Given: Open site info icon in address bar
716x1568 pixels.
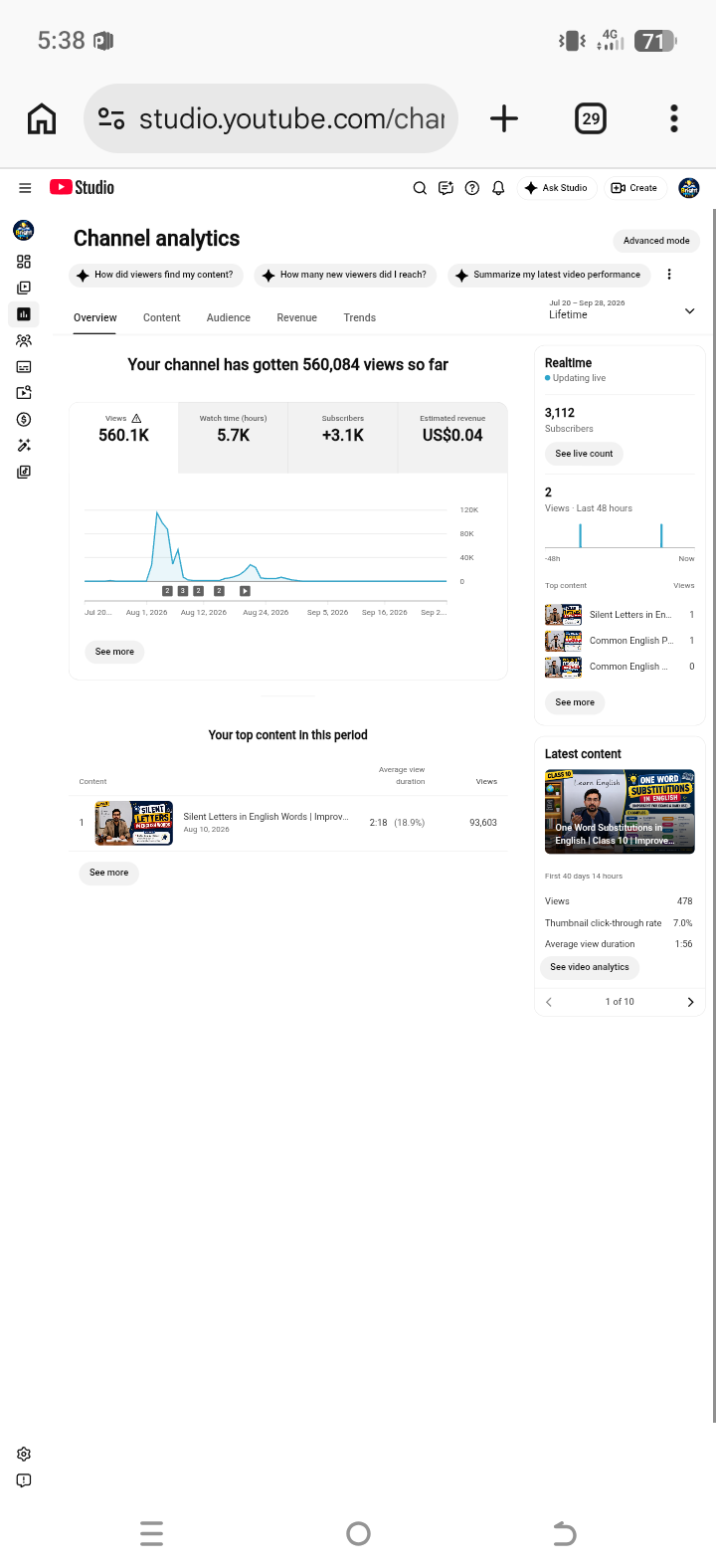Looking at the screenshot, I should pos(111,118).
